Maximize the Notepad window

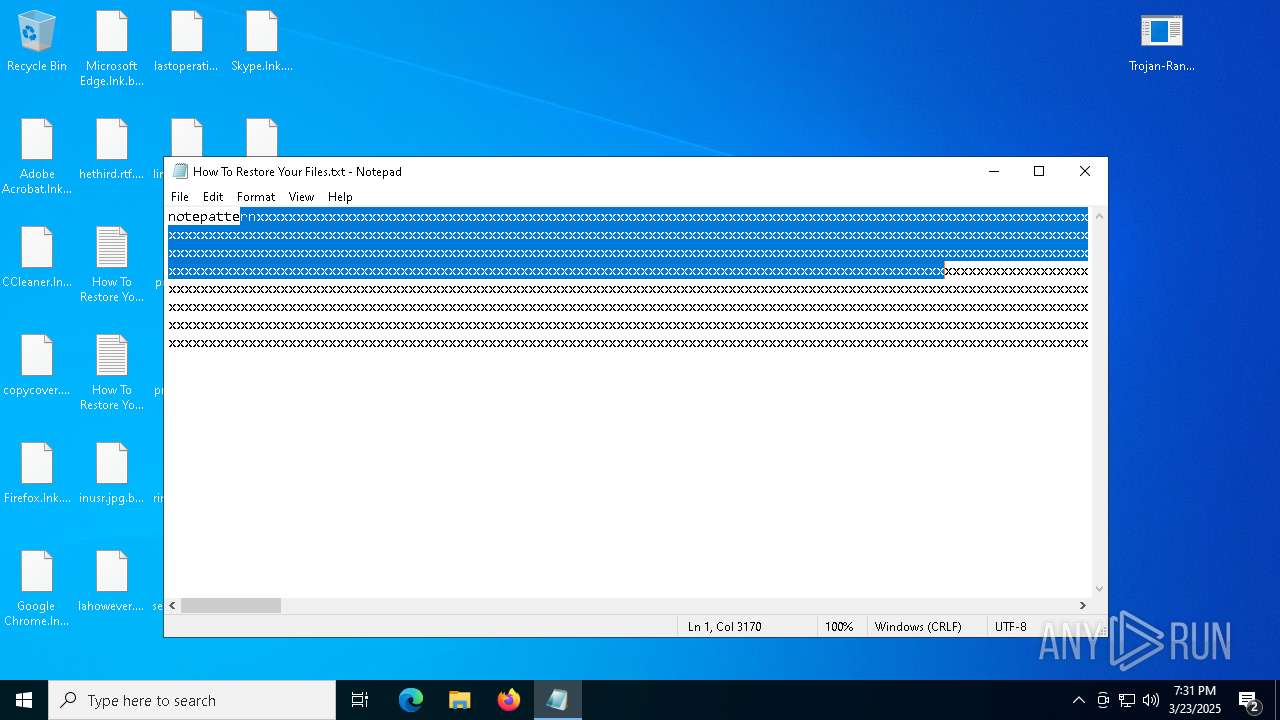click(x=1039, y=171)
